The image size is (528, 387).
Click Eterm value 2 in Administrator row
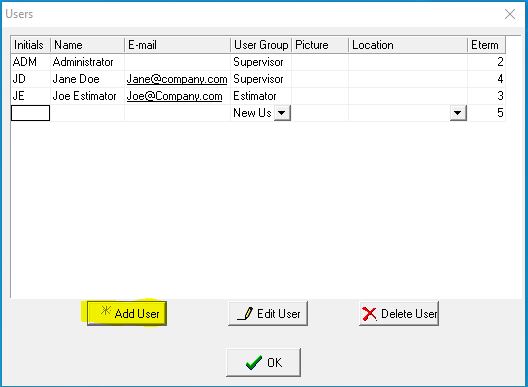coord(487,62)
